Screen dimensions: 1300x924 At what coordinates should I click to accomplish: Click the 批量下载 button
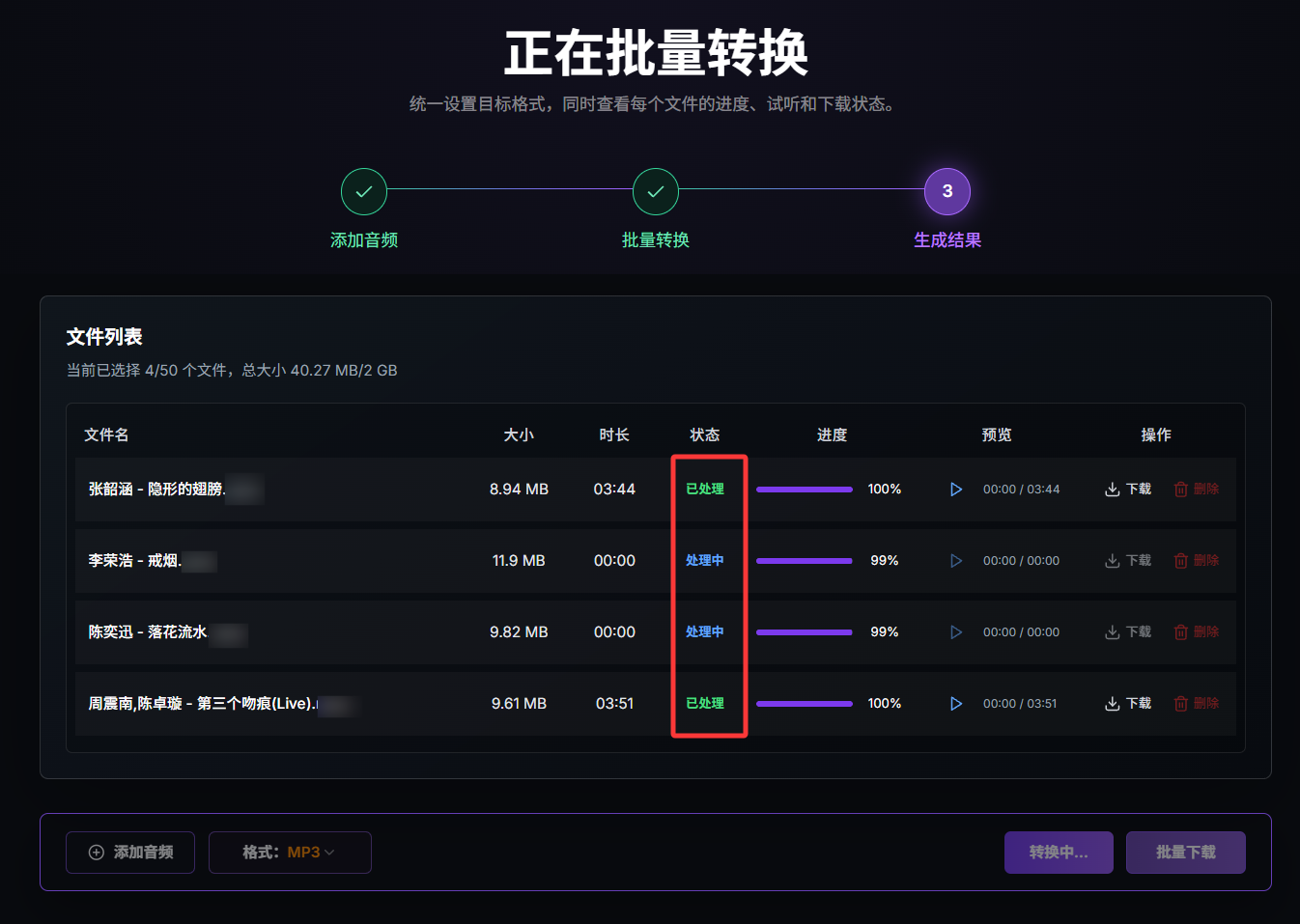click(1186, 853)
